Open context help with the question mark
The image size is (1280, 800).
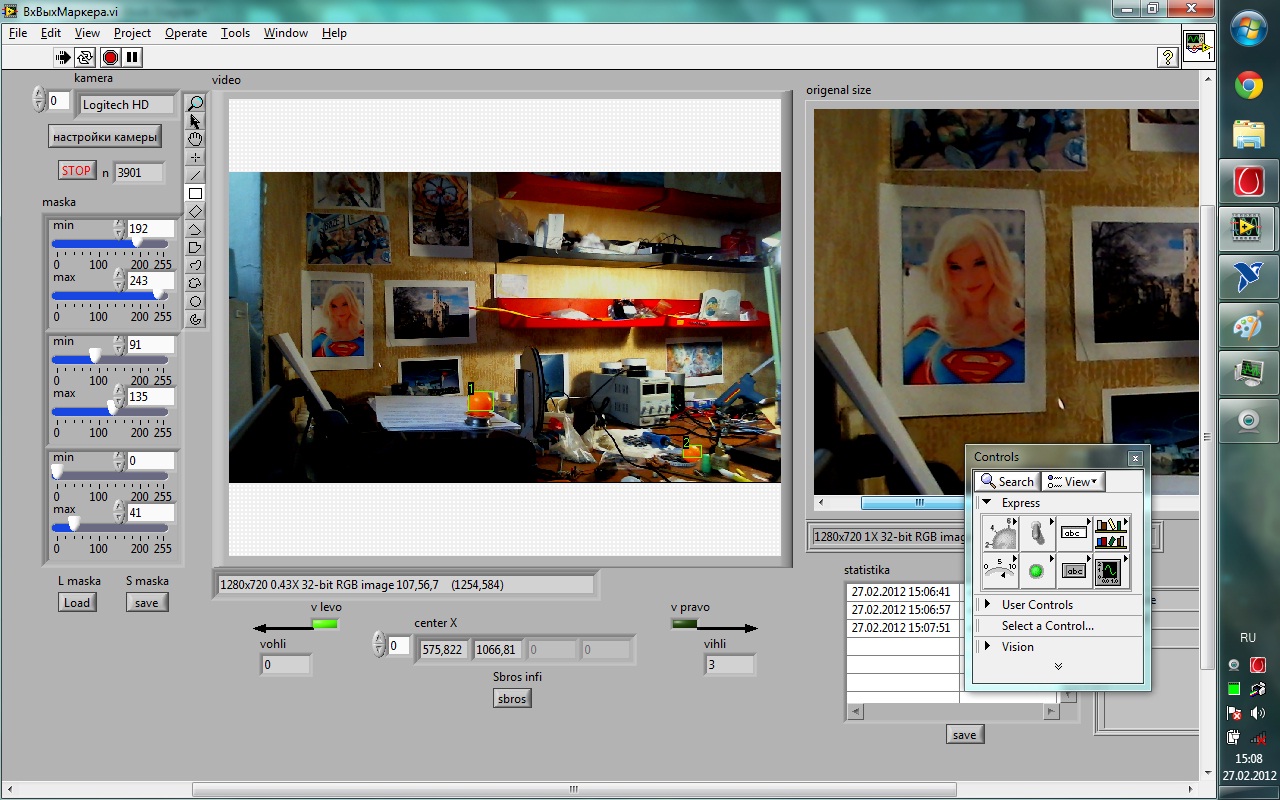pyautogui.click(x=1167, y=57)
